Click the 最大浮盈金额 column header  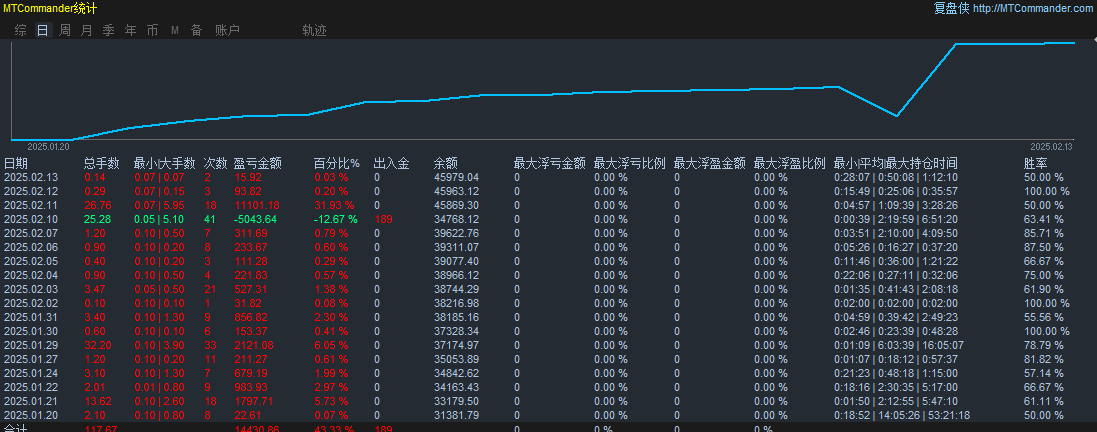(x=709, y=163)
